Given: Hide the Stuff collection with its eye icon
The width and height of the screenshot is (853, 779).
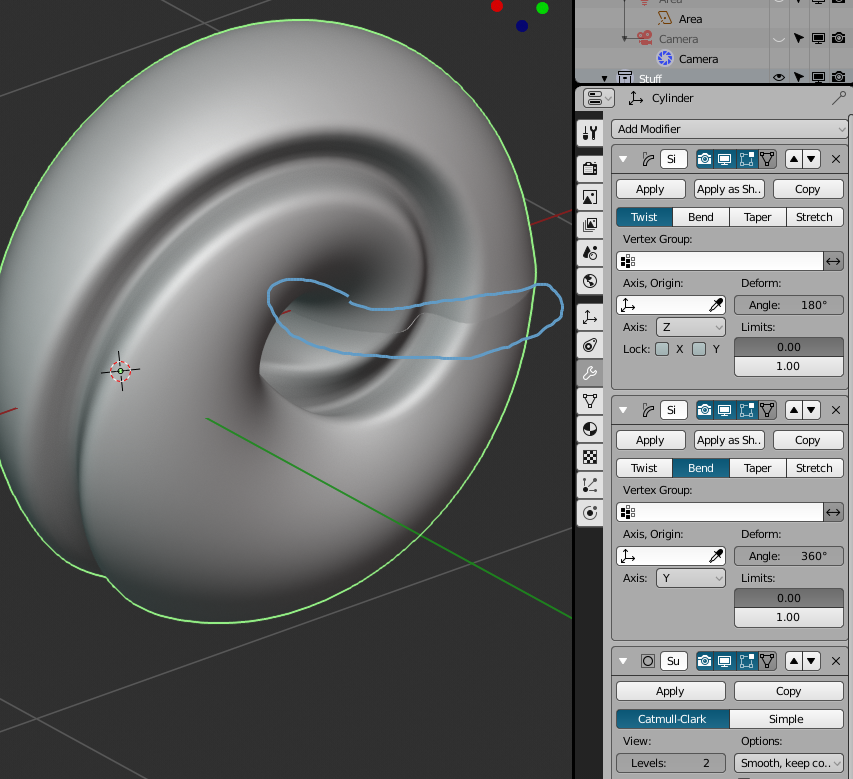Looking at the screenshot, I should 778,77.
